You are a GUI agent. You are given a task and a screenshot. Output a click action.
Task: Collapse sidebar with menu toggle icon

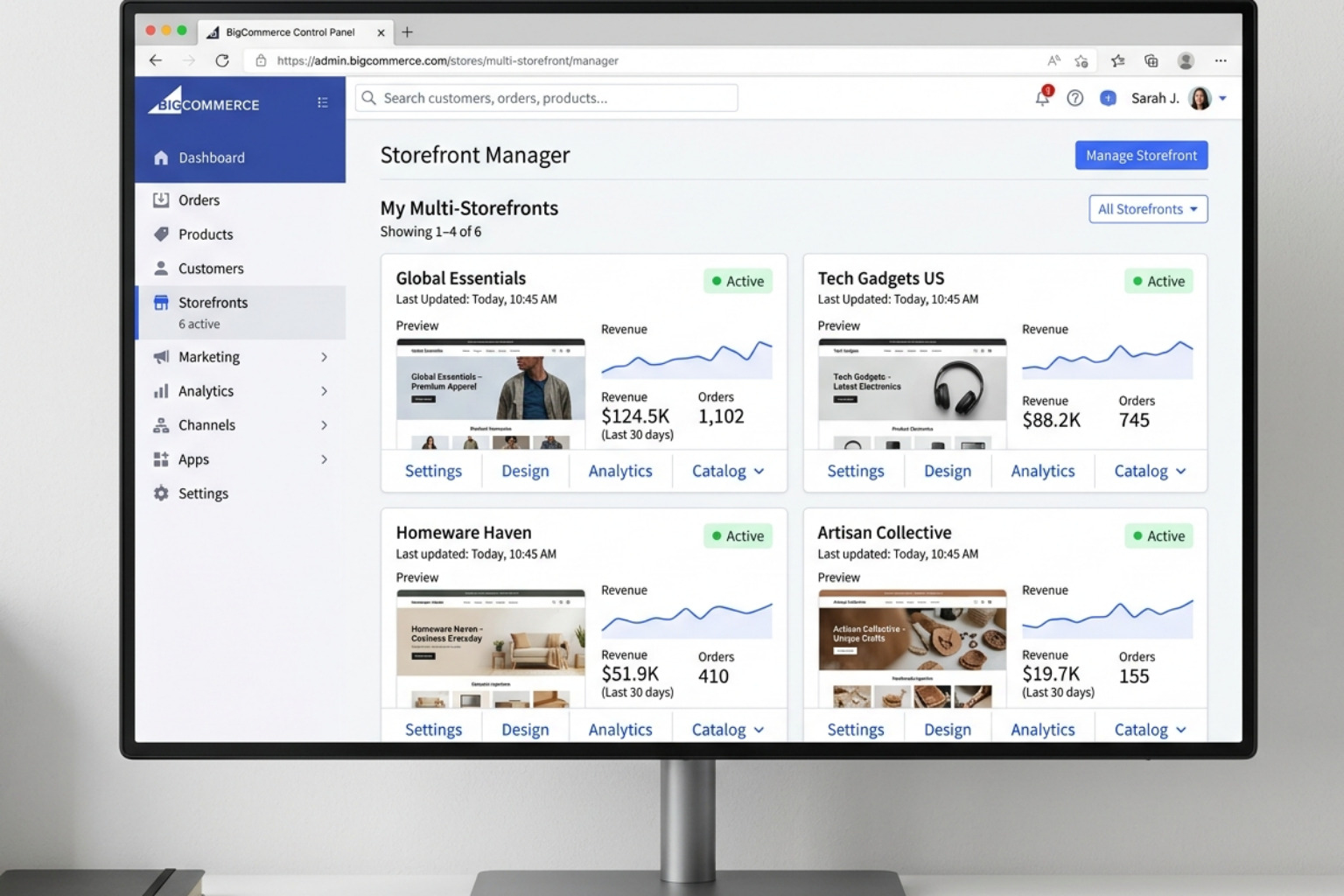[x=322, y=102]
